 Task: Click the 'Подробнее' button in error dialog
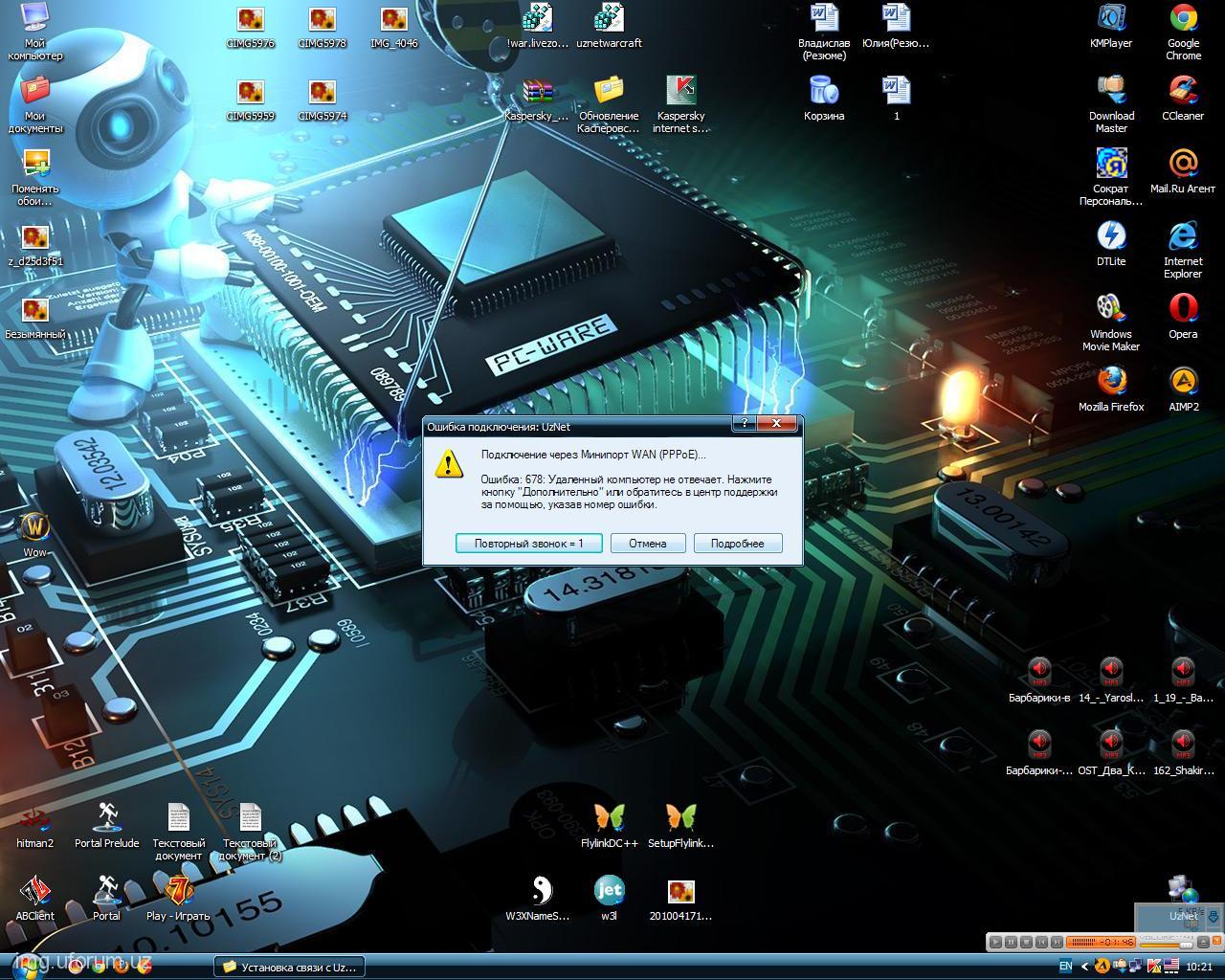pos(738,544)
